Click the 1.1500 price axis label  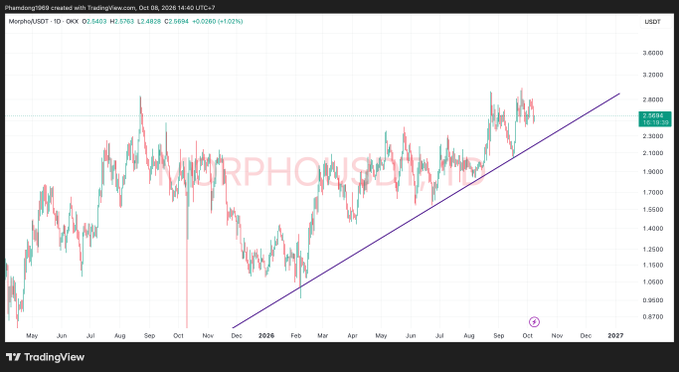click(653, 265)
